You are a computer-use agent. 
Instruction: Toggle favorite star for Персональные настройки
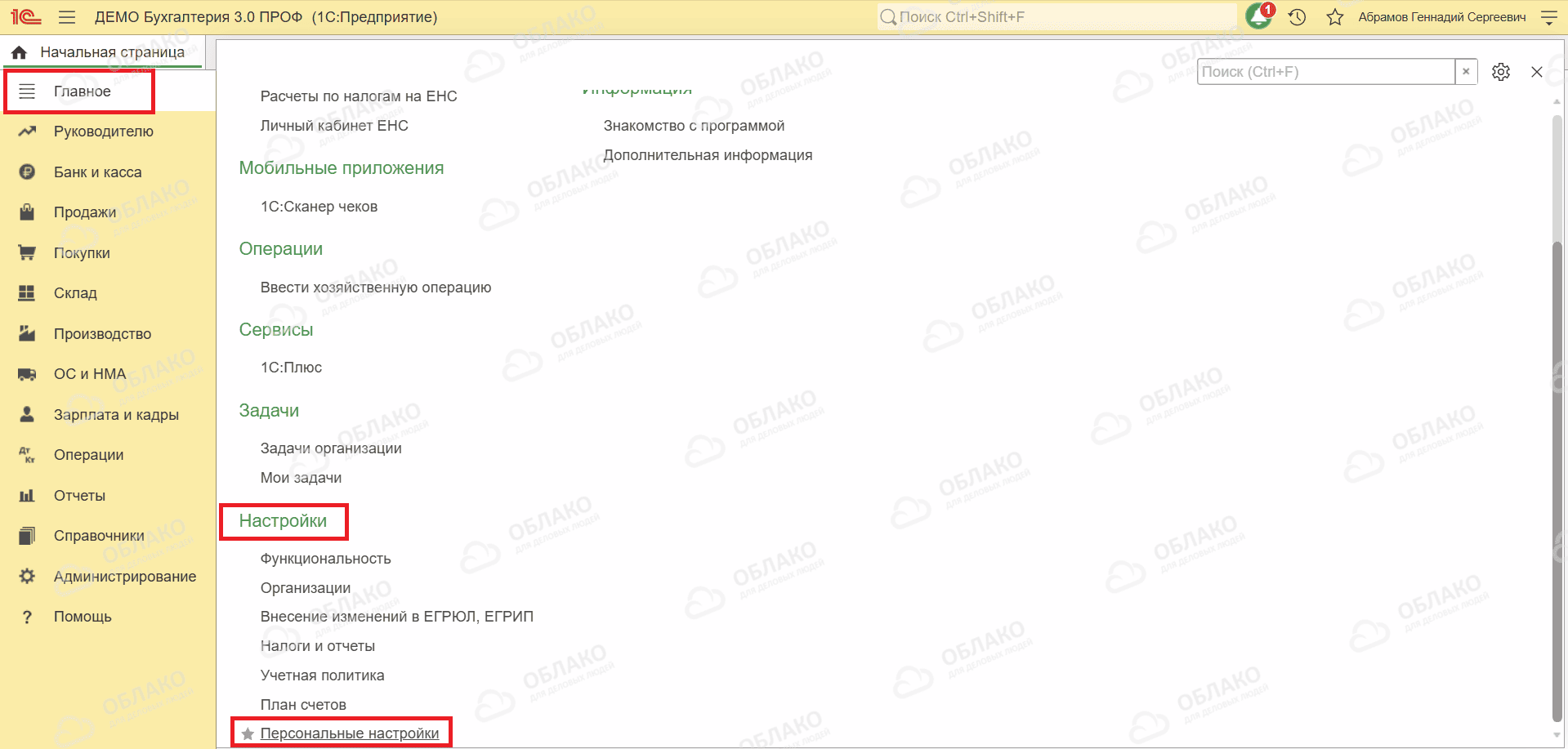click(248, 734)
